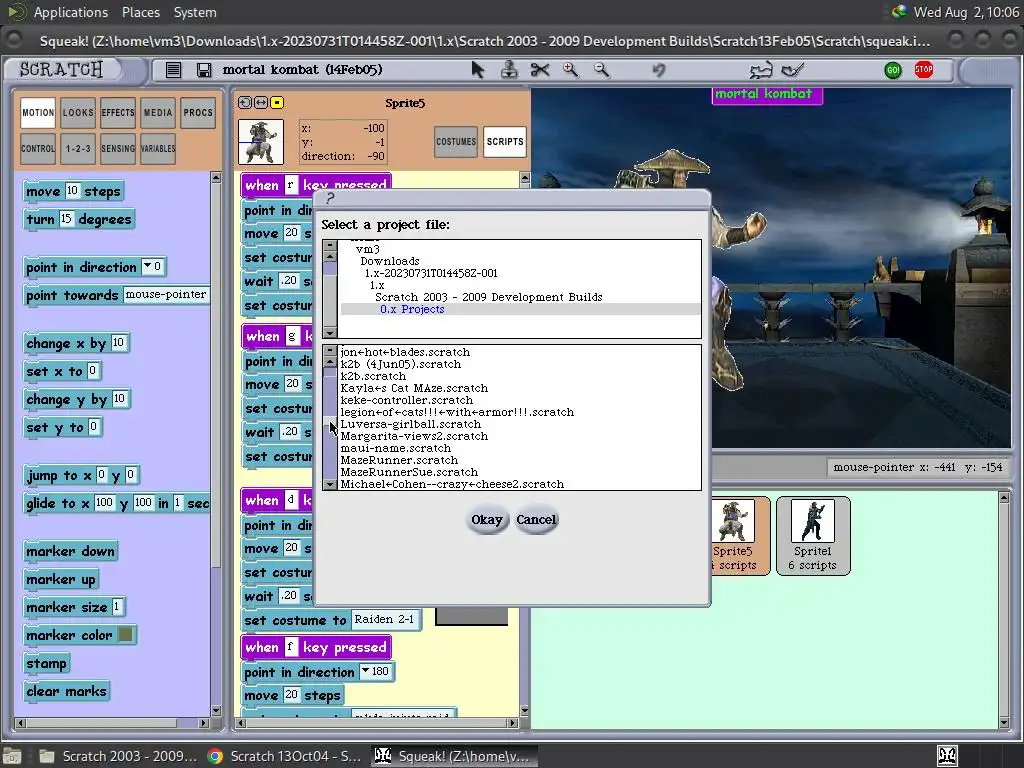1024x768 pixels.
Task: Click the new cat sprite icon
Action: [761, 70]
